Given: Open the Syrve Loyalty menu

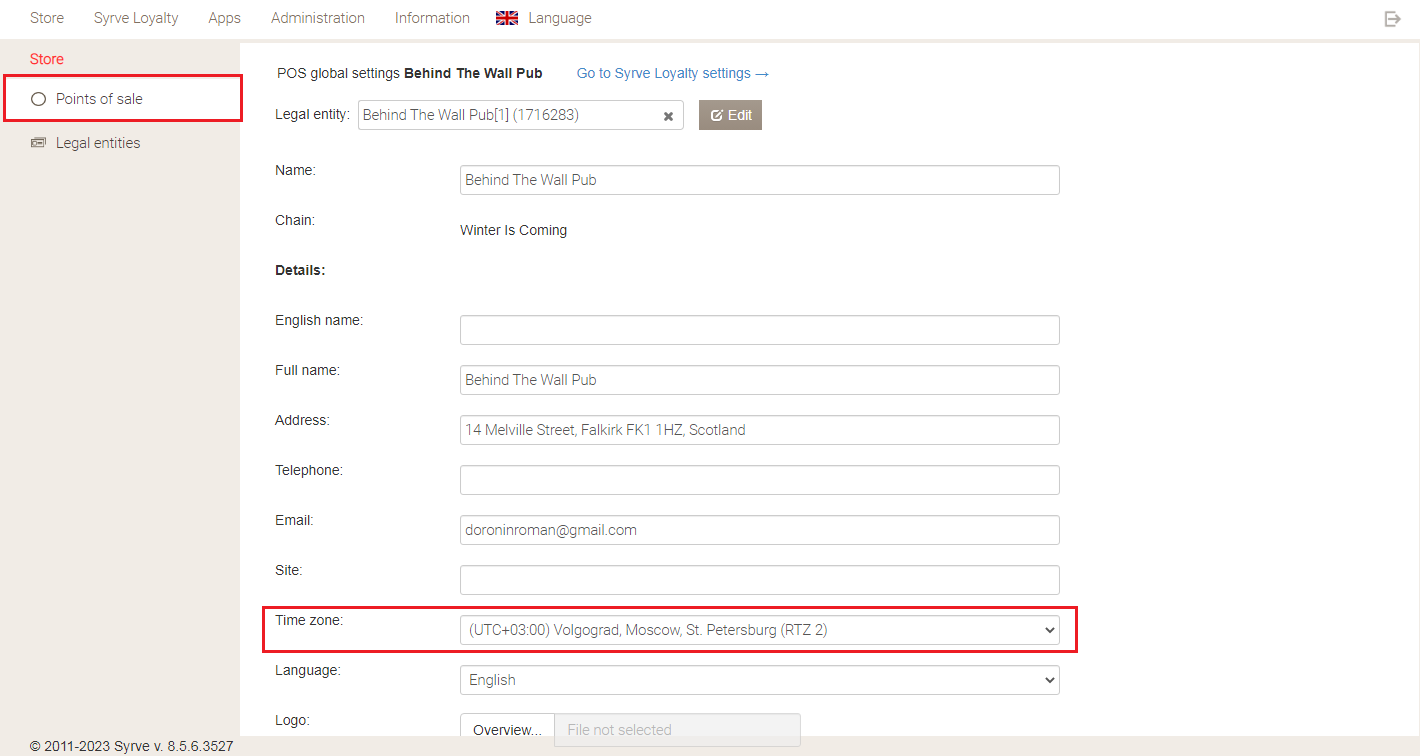Looking at the screenshot, I should pyautogui.click(x=136, y=18).
